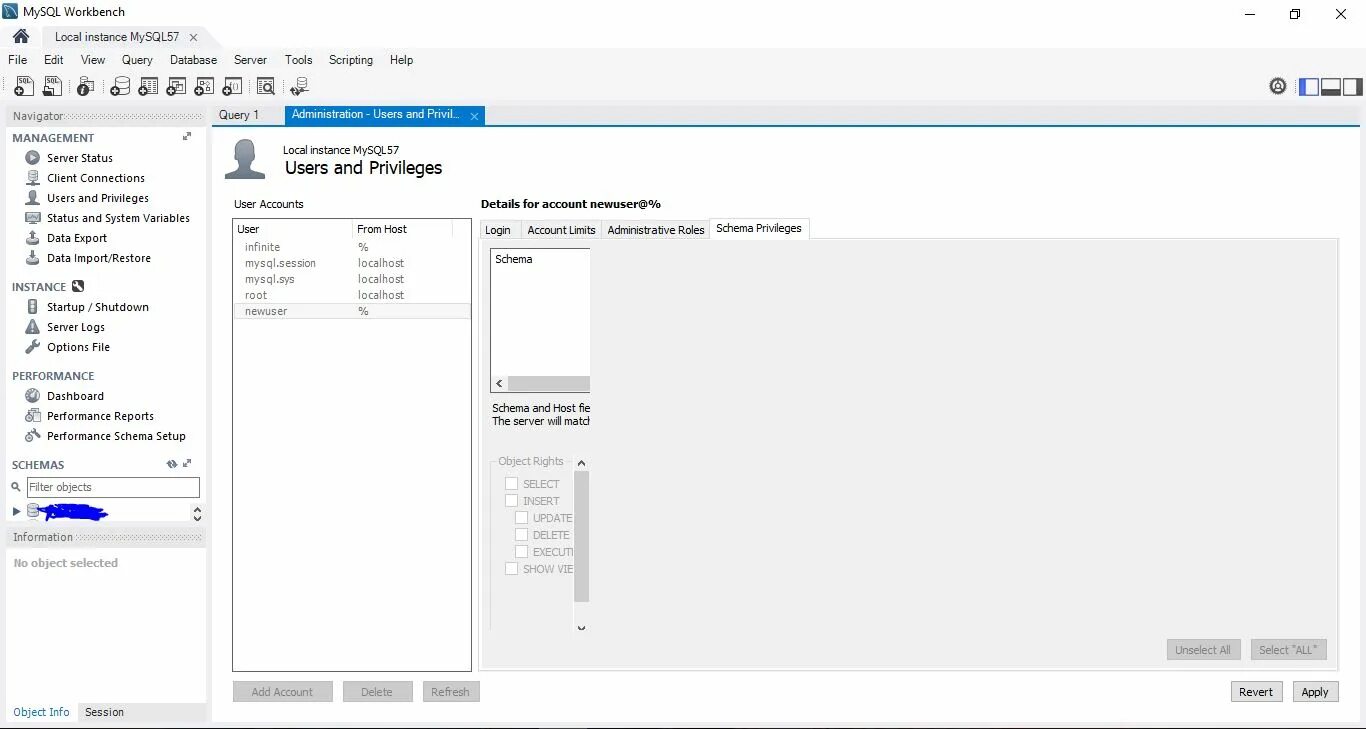This screenshot has height=729, width=1366.
Task: Open the Scripting menu
Action: [x=351, y=60]
